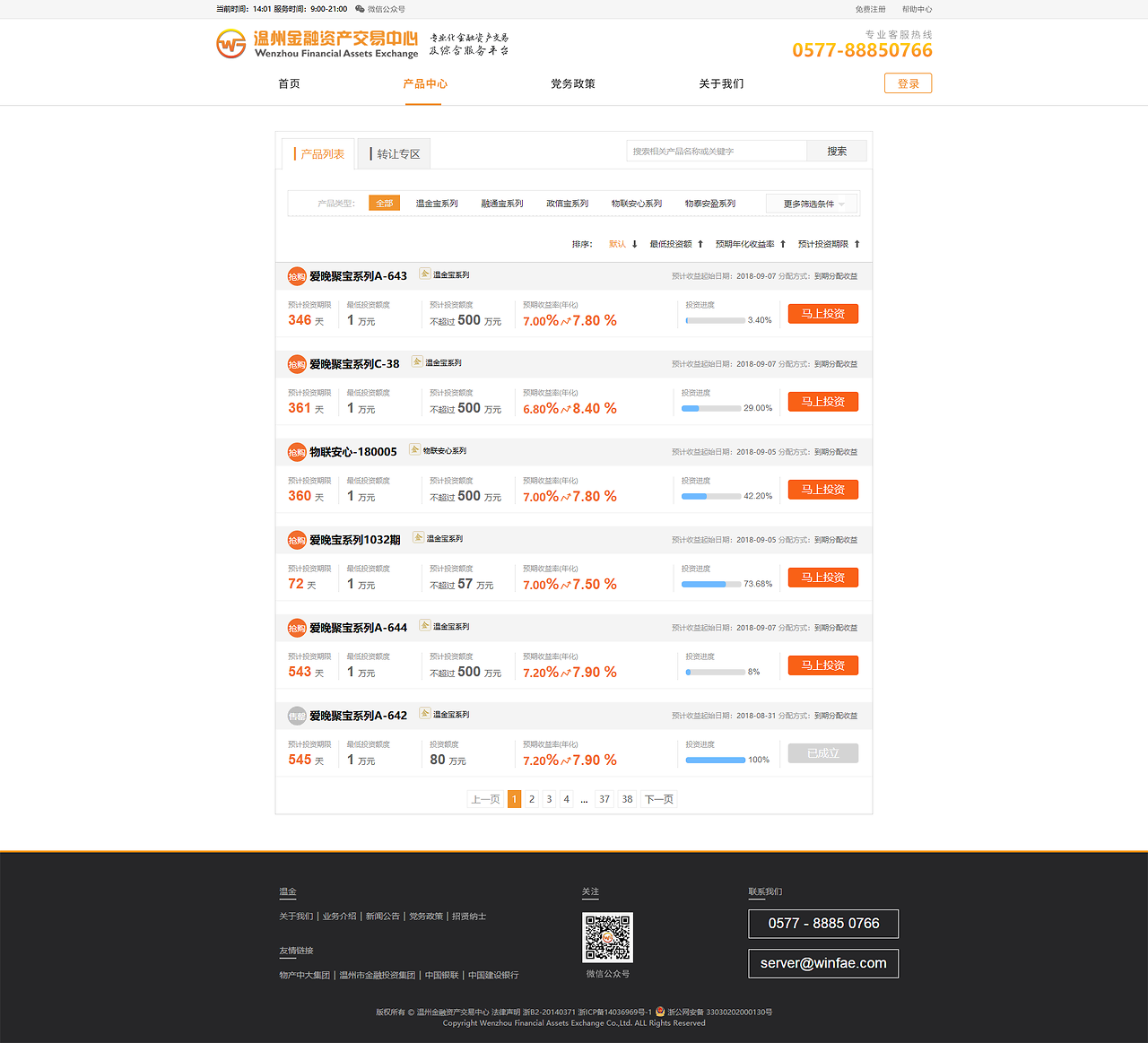Sort by 预期年化收益率 arrow
Image resolution: width=1148 pixels, height=1043 pixels.
(x=783, y=244)
